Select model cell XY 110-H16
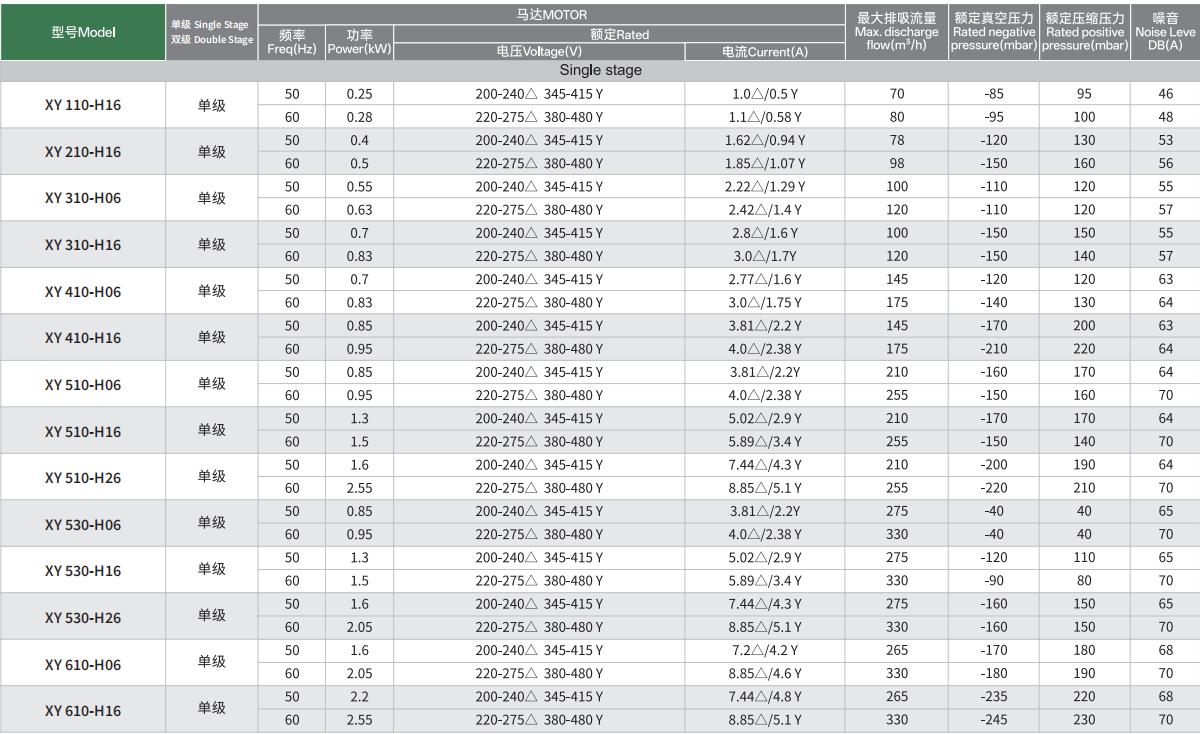Screen dimensions: 1200x734 83,105
